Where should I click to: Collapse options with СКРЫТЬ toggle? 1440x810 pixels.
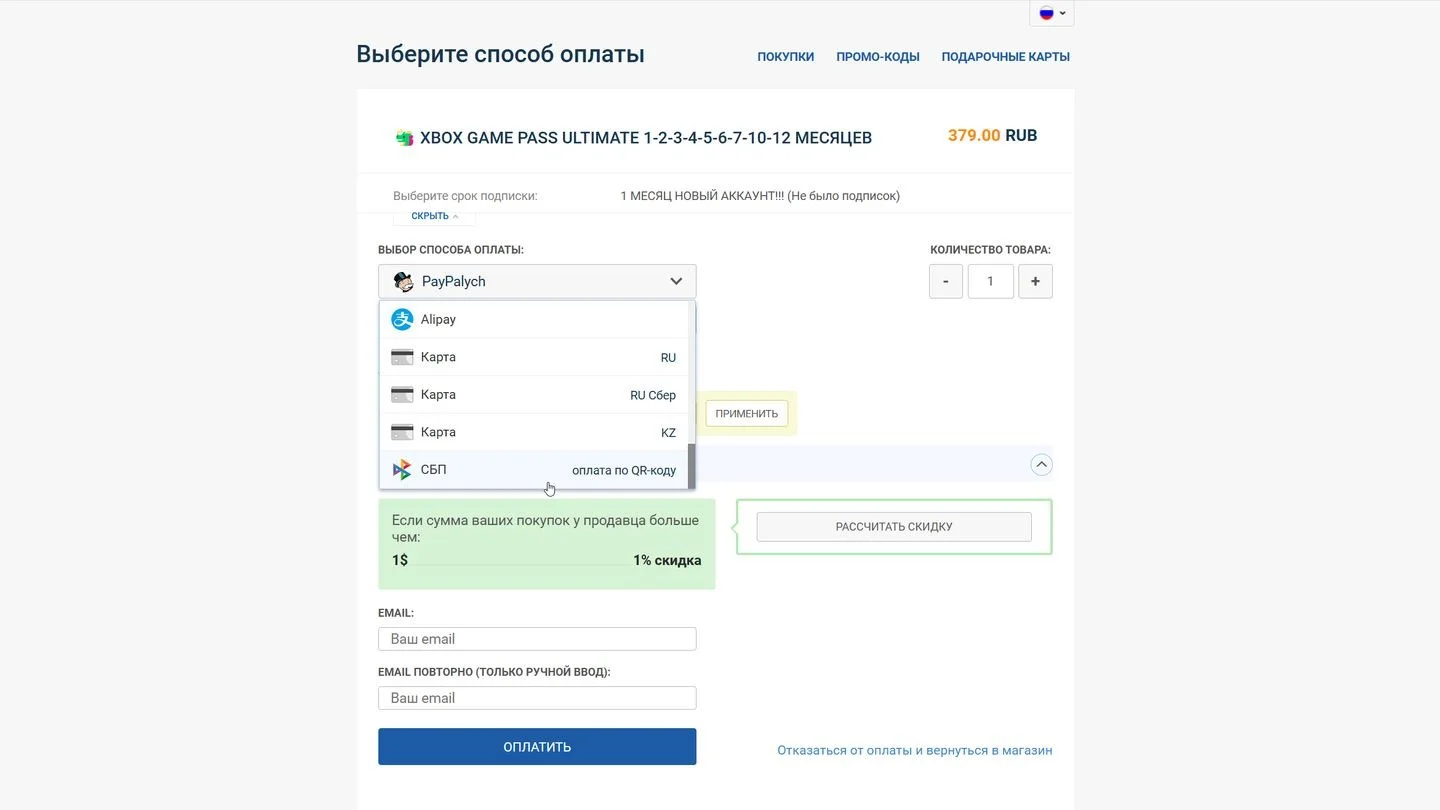coord(435,216)
